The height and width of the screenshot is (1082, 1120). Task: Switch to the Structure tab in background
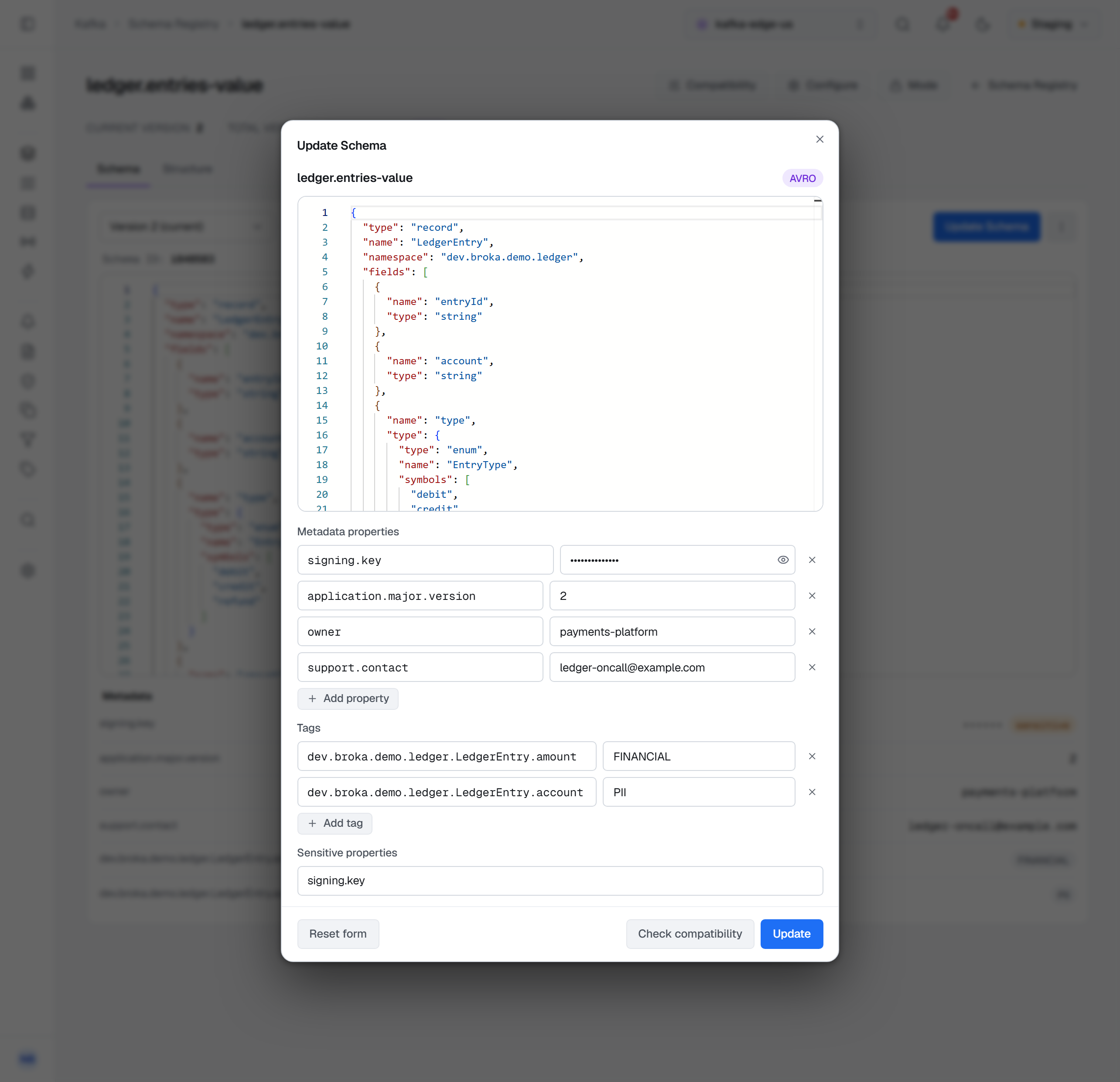[188, 169]
